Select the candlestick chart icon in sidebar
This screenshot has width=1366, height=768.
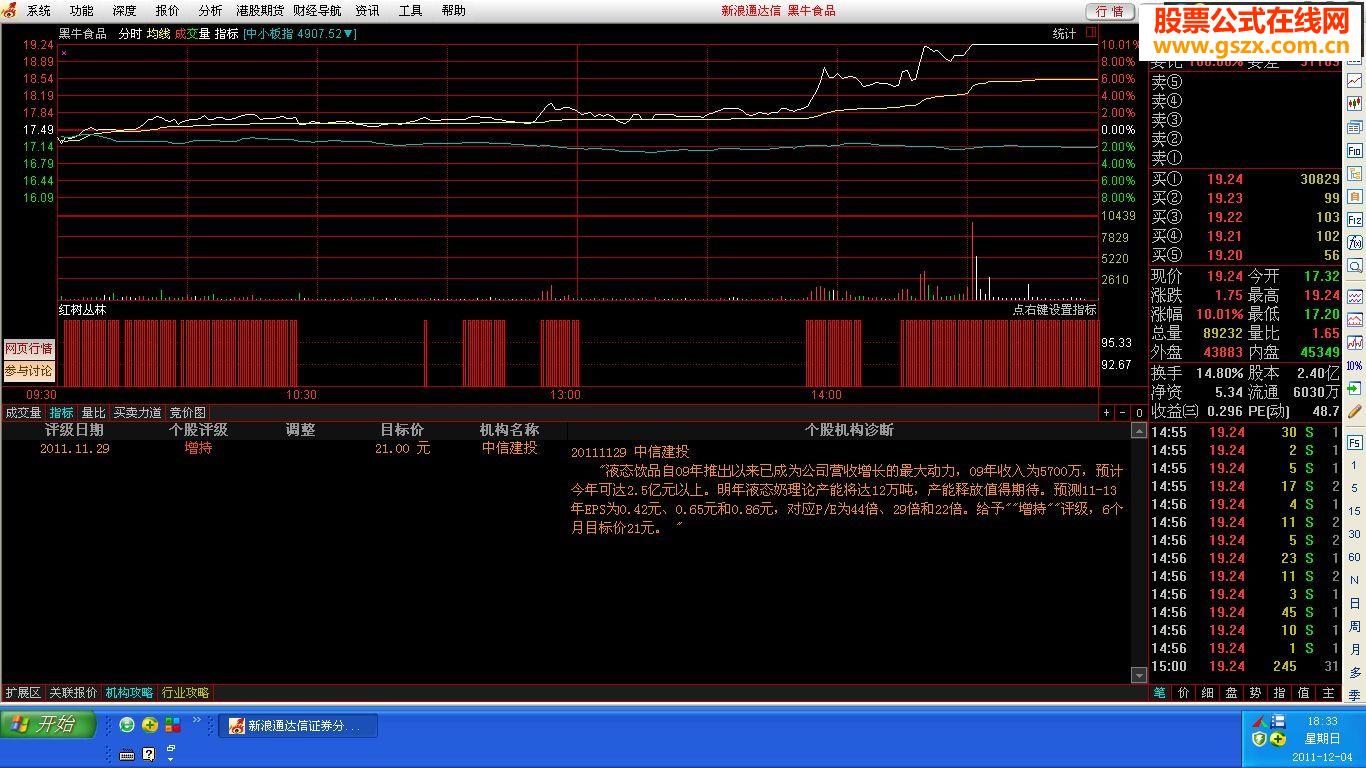tap(1355, 103)
